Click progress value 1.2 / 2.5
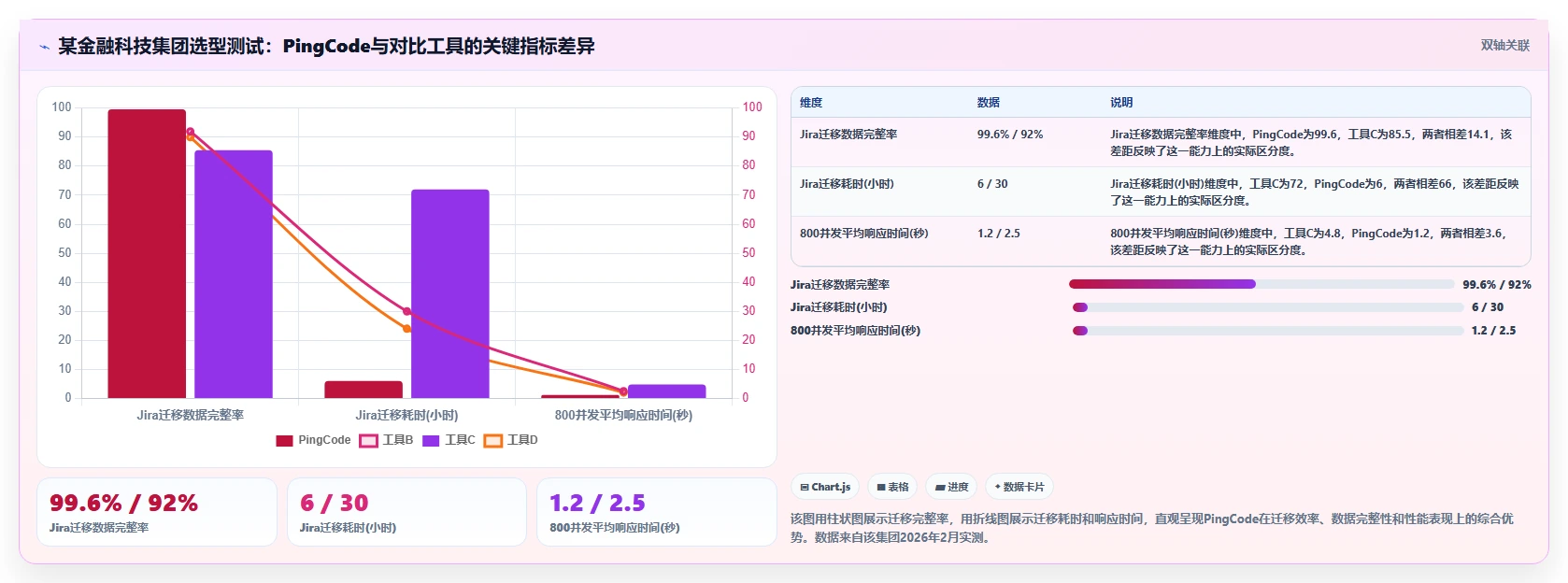 coord(1493,331)
